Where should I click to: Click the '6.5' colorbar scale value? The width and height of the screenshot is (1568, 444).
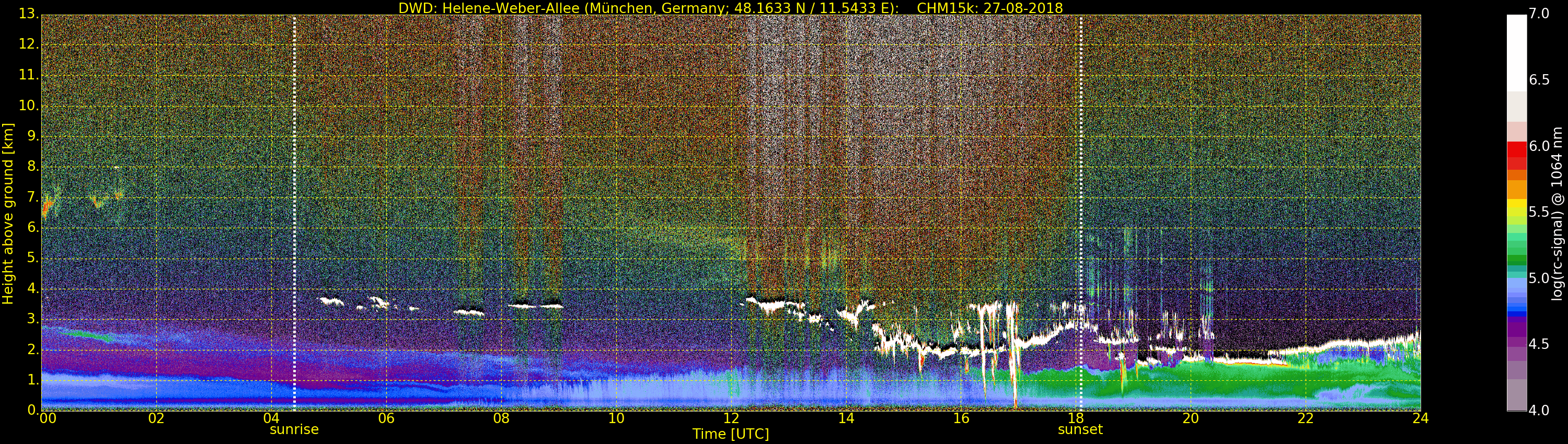click(1539, 80)
